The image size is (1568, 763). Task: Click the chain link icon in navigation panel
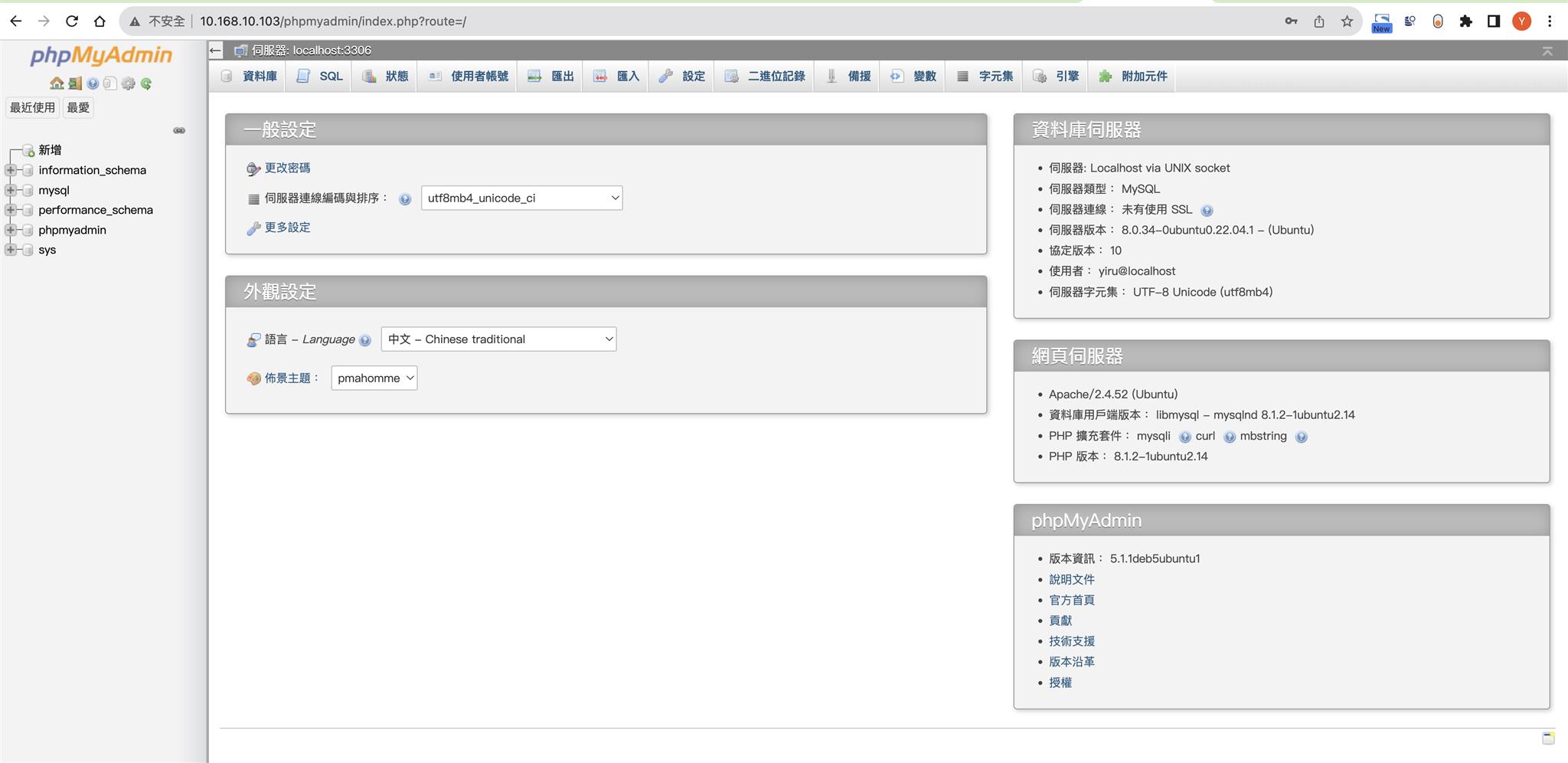(x=179, y=130)
